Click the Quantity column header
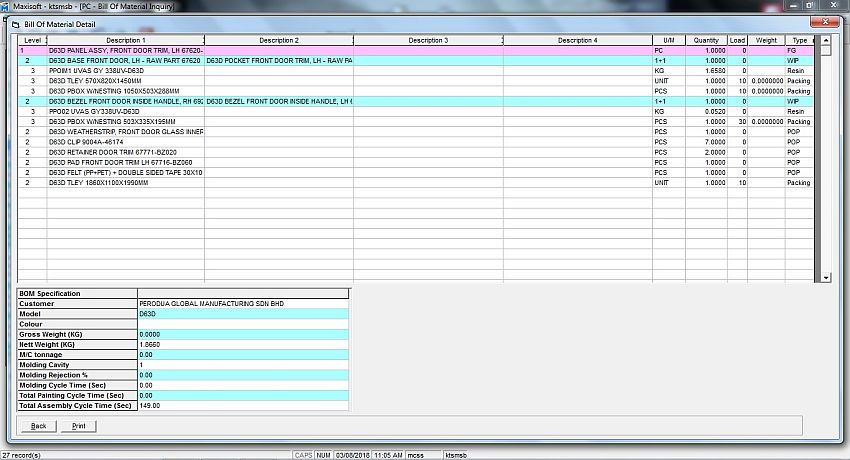The width and height of the screenshot is (850, 460). click(x=706, y=40)
